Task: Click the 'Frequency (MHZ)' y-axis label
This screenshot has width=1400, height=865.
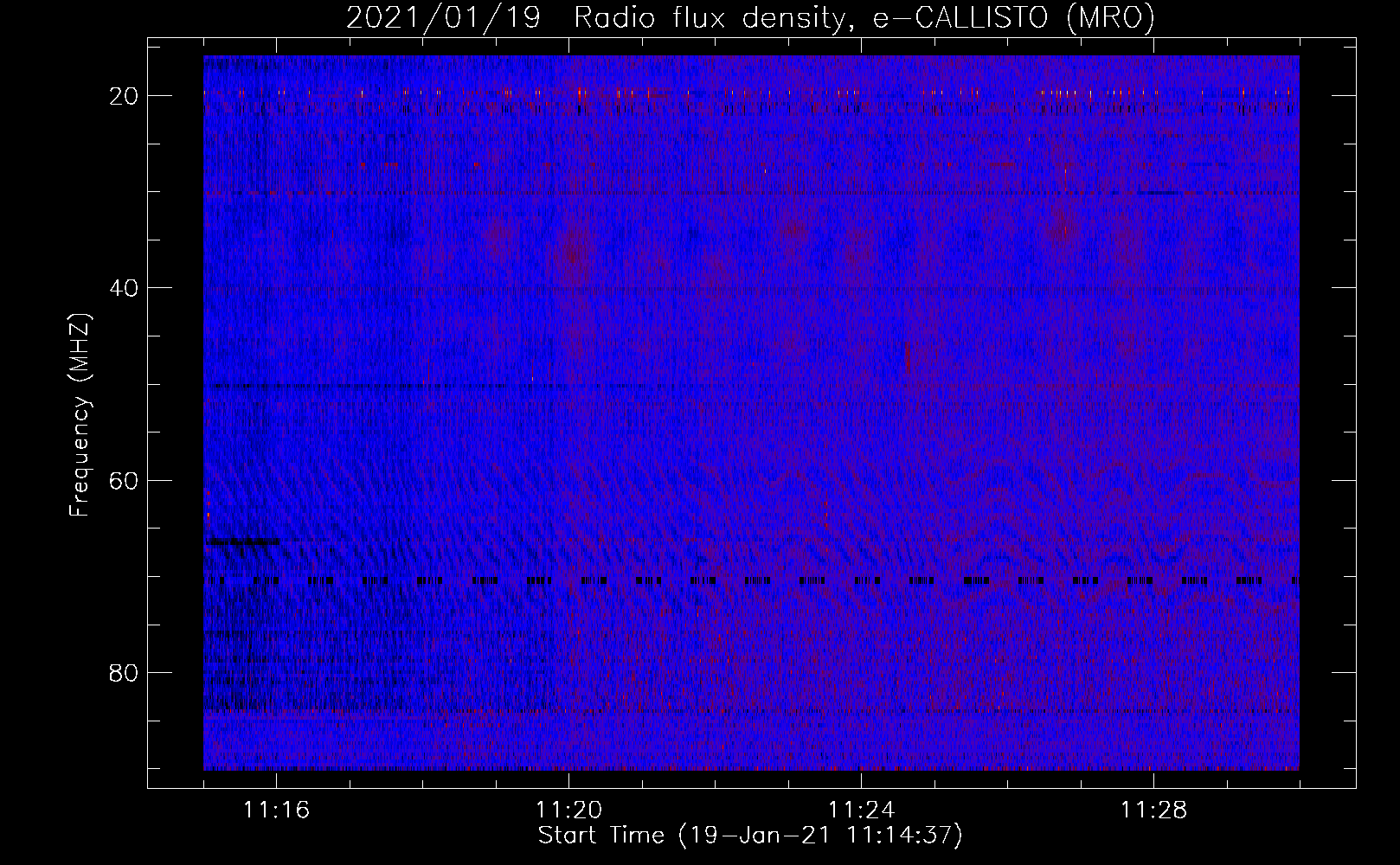Action: (x=80, y=415)
